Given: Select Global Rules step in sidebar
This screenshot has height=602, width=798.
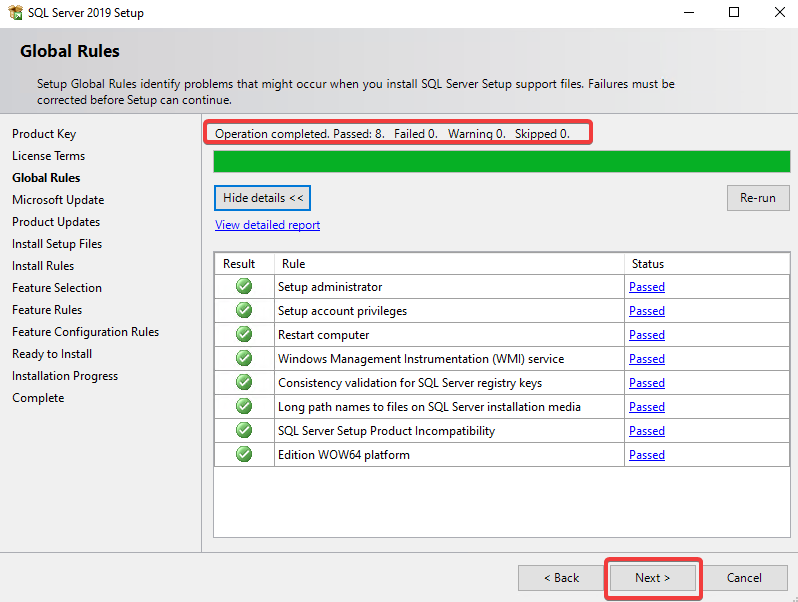Looking at the screenshot, I should click(x=46, y=178).
